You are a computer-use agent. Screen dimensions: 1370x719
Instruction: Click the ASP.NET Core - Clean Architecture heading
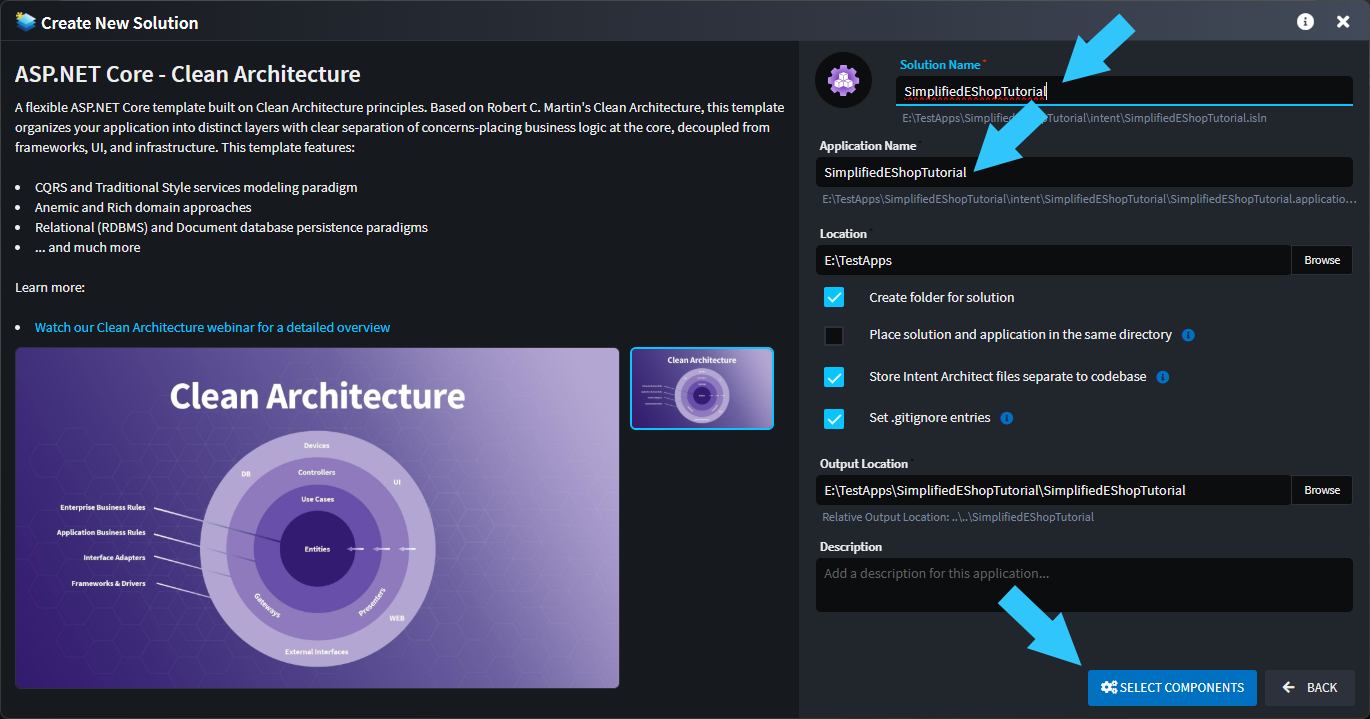[188, 74]
